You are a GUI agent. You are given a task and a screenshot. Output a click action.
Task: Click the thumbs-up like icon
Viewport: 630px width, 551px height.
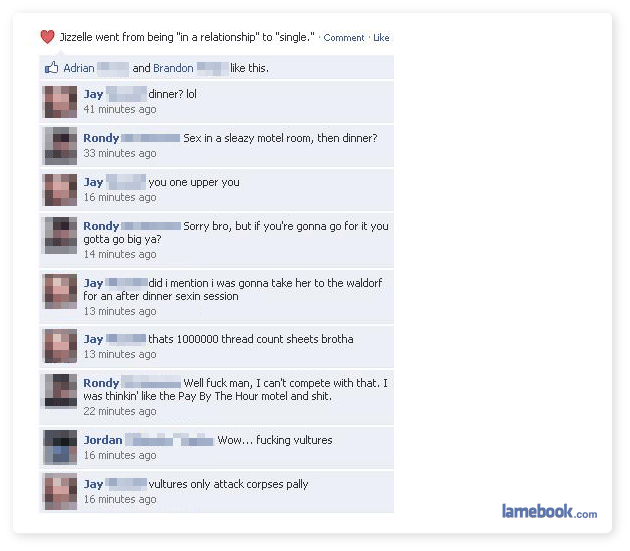click(51, 68)
